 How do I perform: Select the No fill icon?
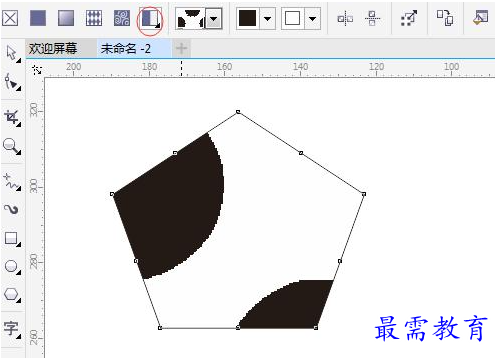click(10, 18)
